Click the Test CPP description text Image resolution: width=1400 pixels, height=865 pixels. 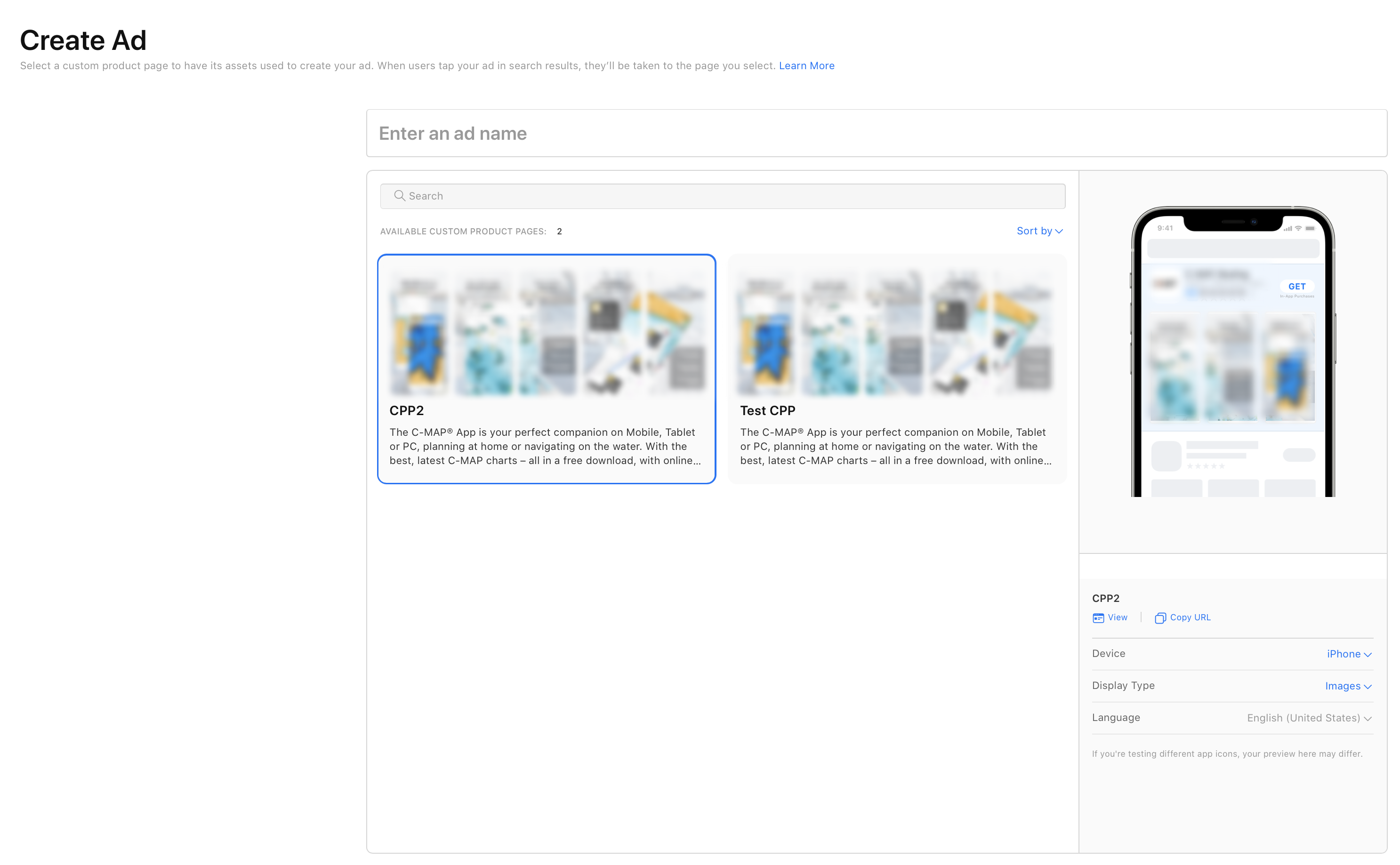[895, 446]
